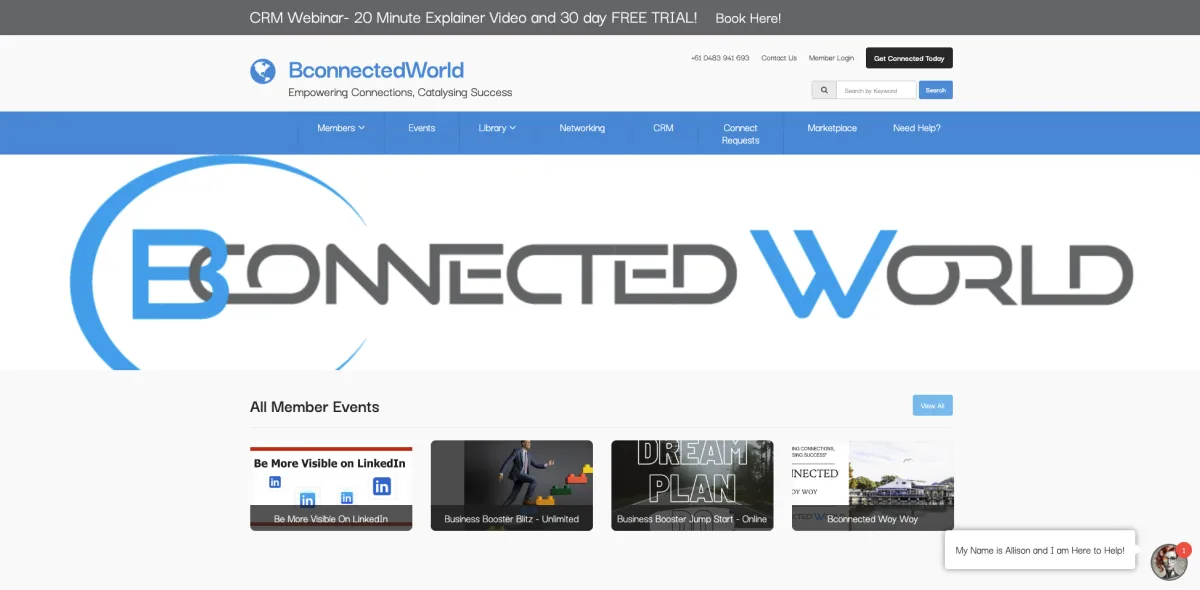Click the CRM Webinar announcement text
Image resolution: width=1200 pixels, height=590 pixels.
pos(473,18)
